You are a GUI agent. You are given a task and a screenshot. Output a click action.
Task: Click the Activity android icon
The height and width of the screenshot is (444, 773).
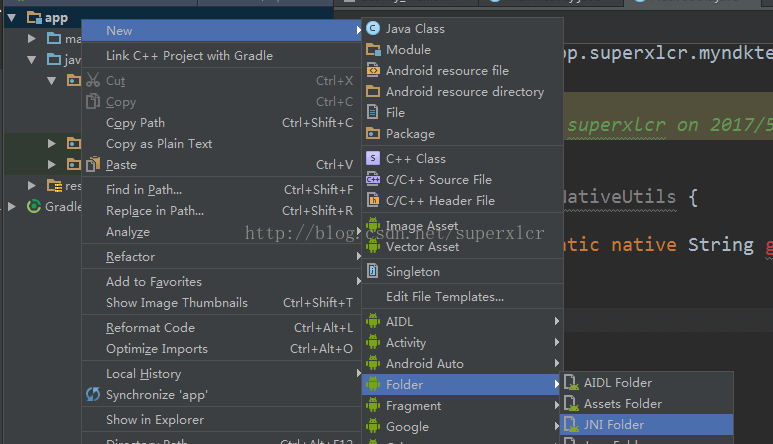click(373, 342)
